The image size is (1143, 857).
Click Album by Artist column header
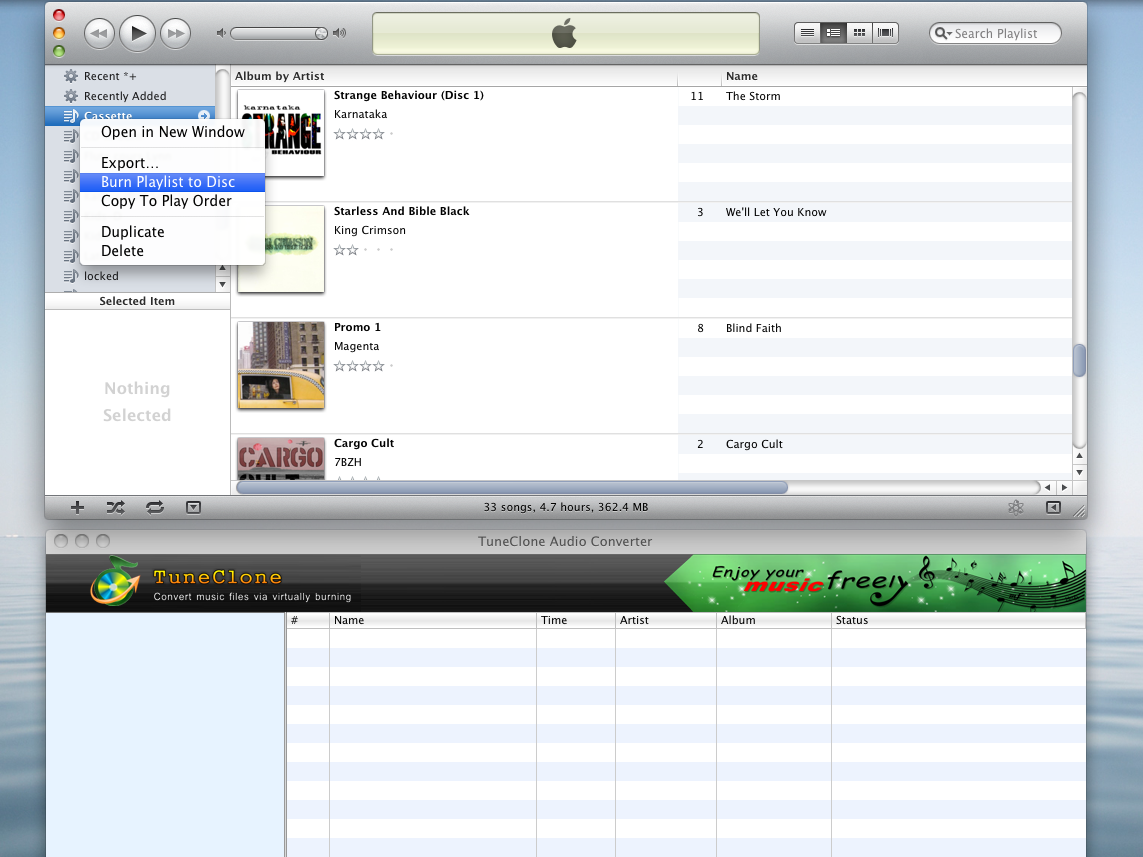(454, 76)
